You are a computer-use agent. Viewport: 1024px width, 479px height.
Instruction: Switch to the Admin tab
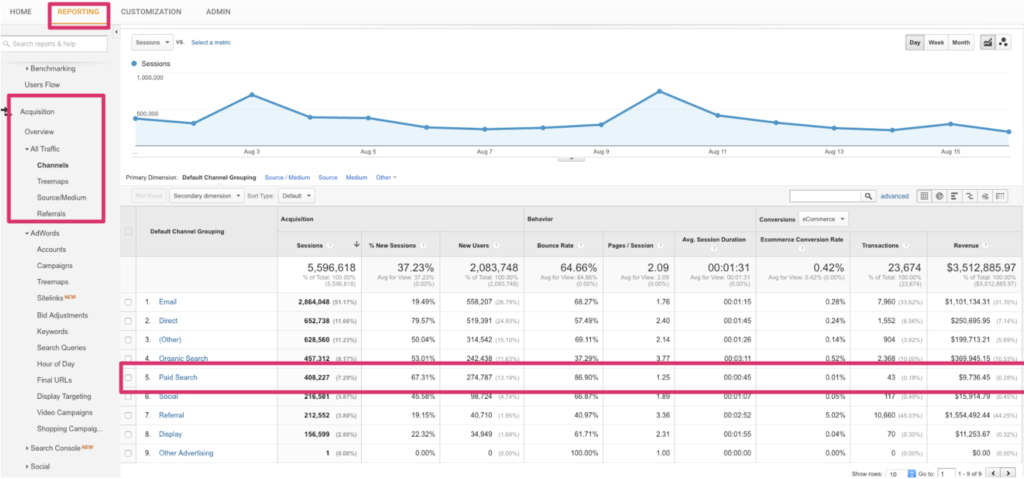click(217, 12)
